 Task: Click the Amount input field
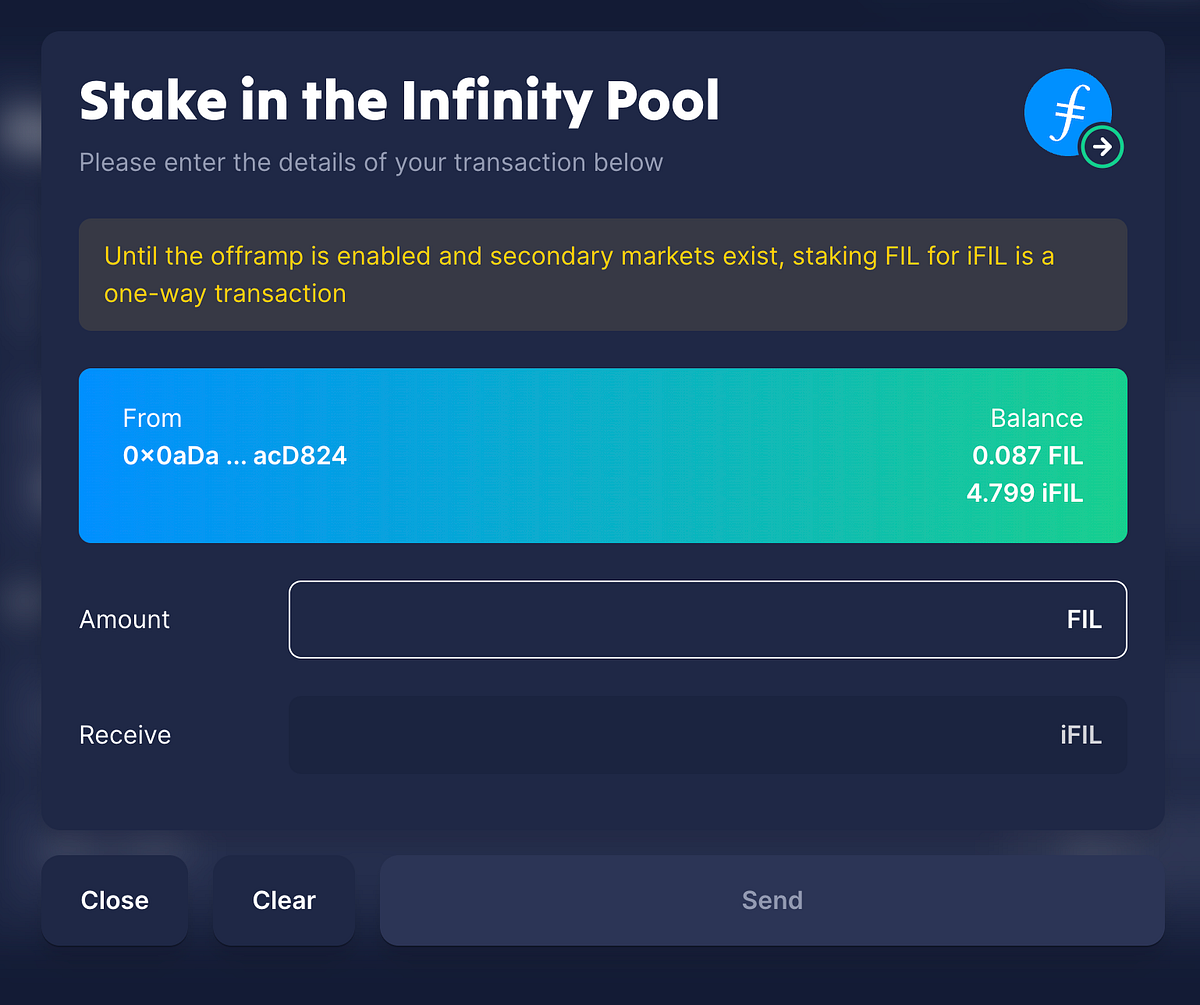pos(708,619)
